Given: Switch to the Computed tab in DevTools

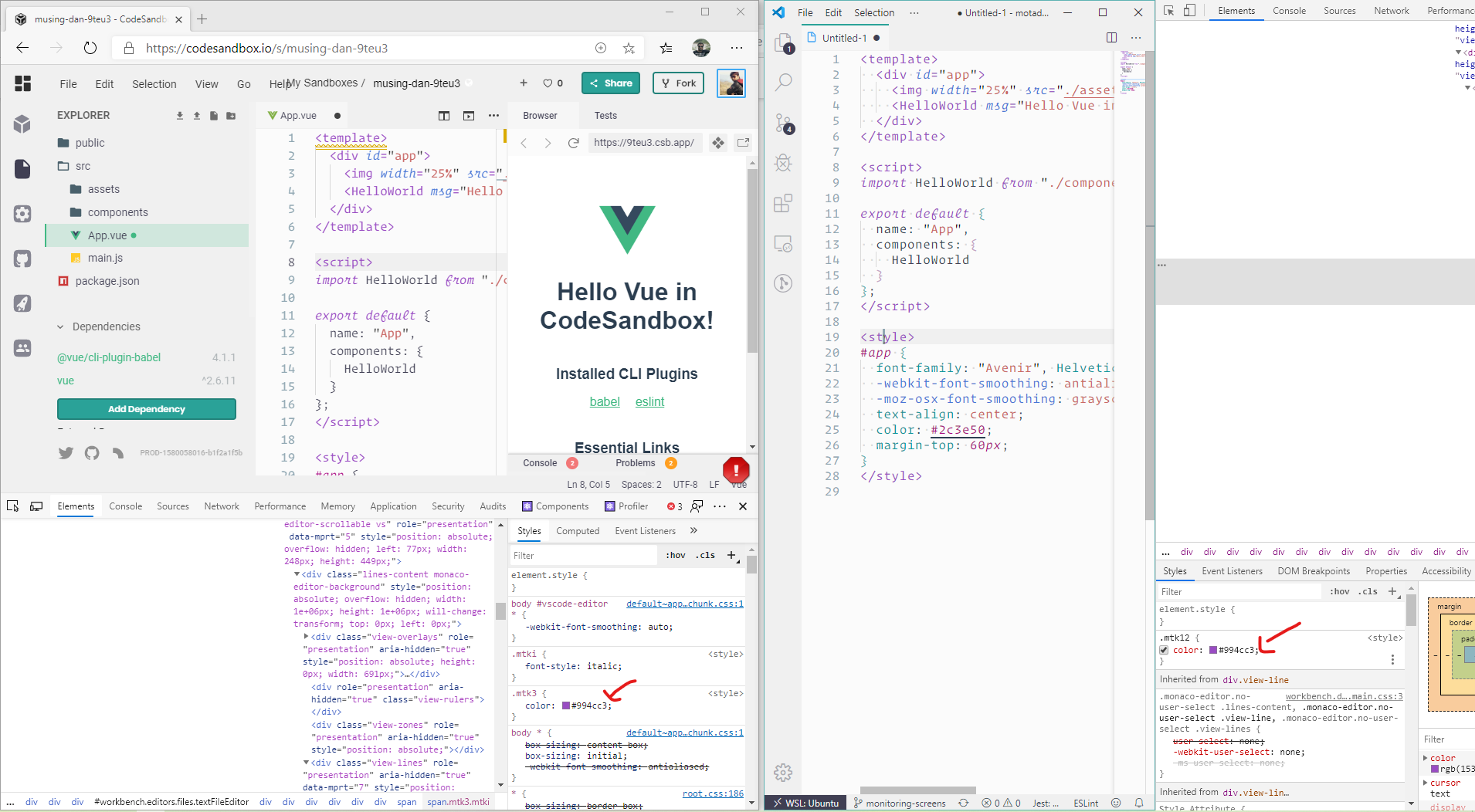Looking at the screenshot, I should coord(578,531).
